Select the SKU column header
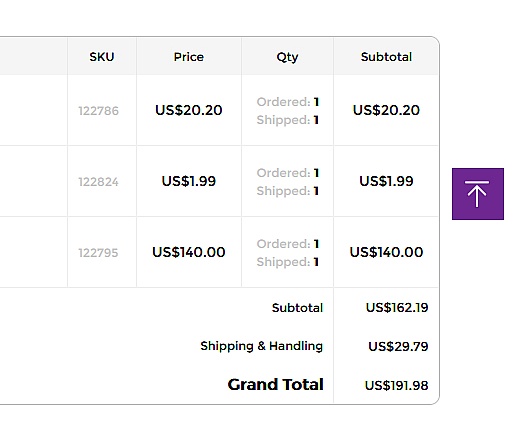This screenshot has height=433, width=520. [x=102, y=57]
